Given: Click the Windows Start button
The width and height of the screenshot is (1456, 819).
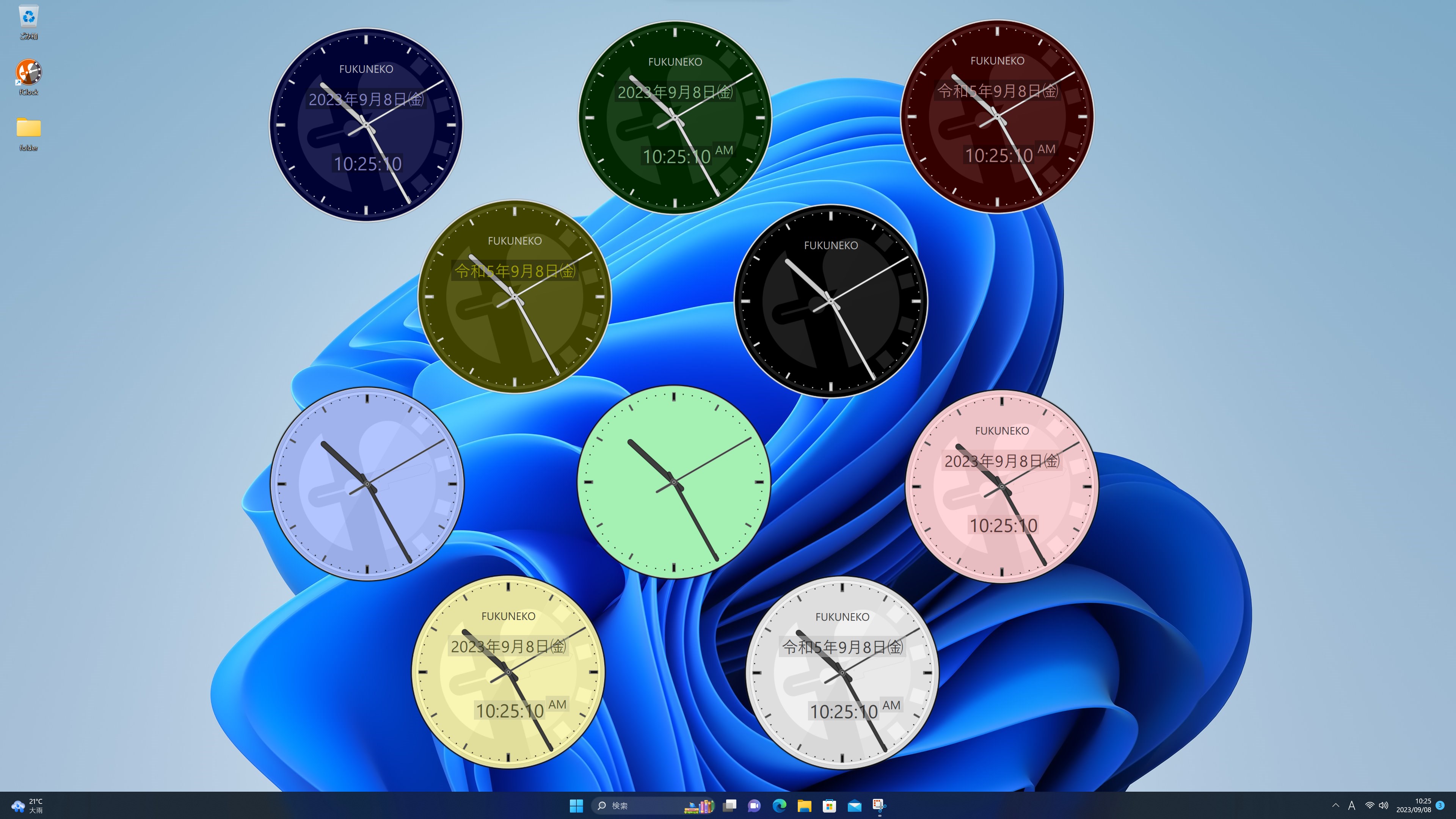Looking at the screenshot, I should [x=576, y=805].
